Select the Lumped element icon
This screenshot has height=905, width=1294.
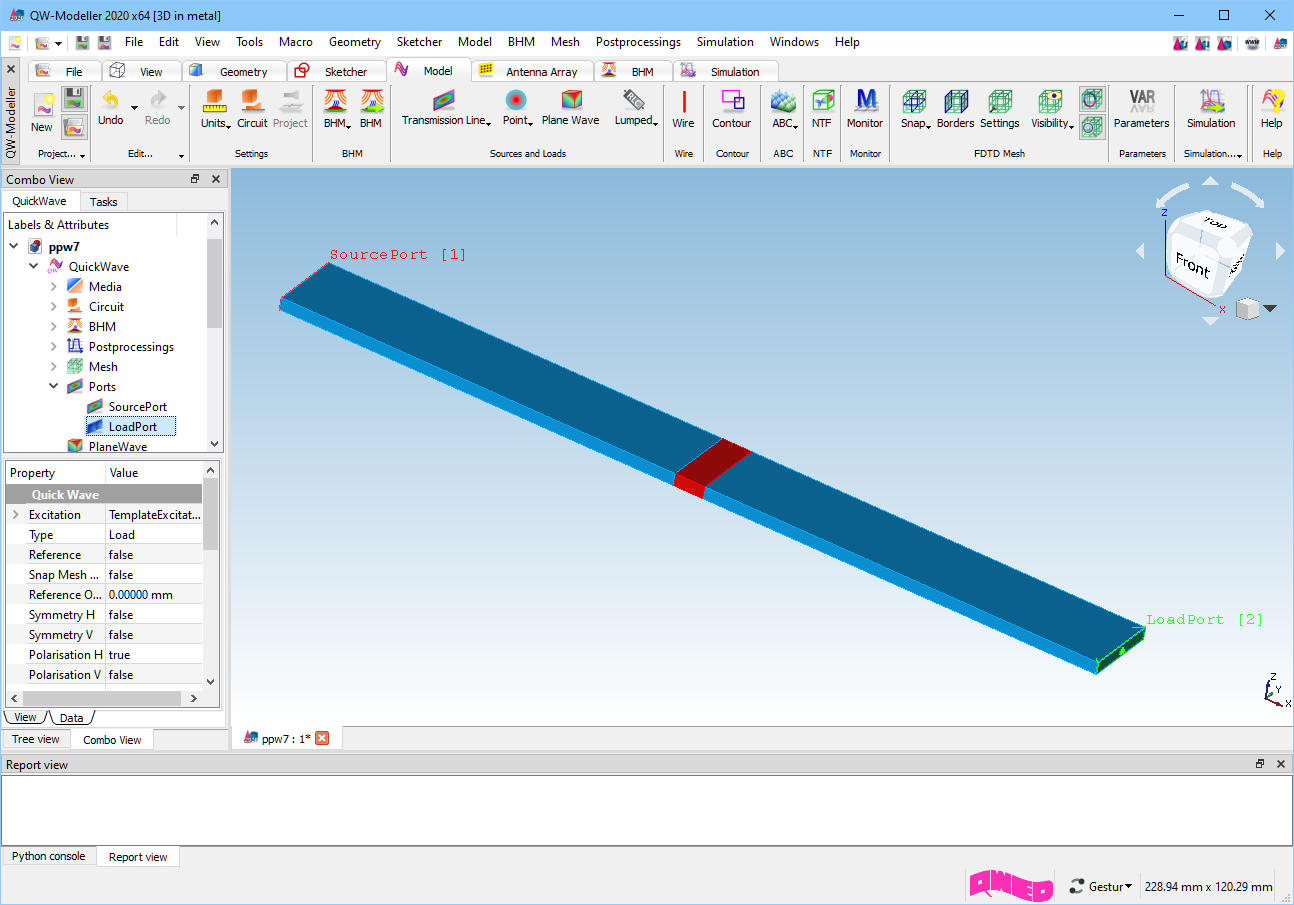pos(633,100)
